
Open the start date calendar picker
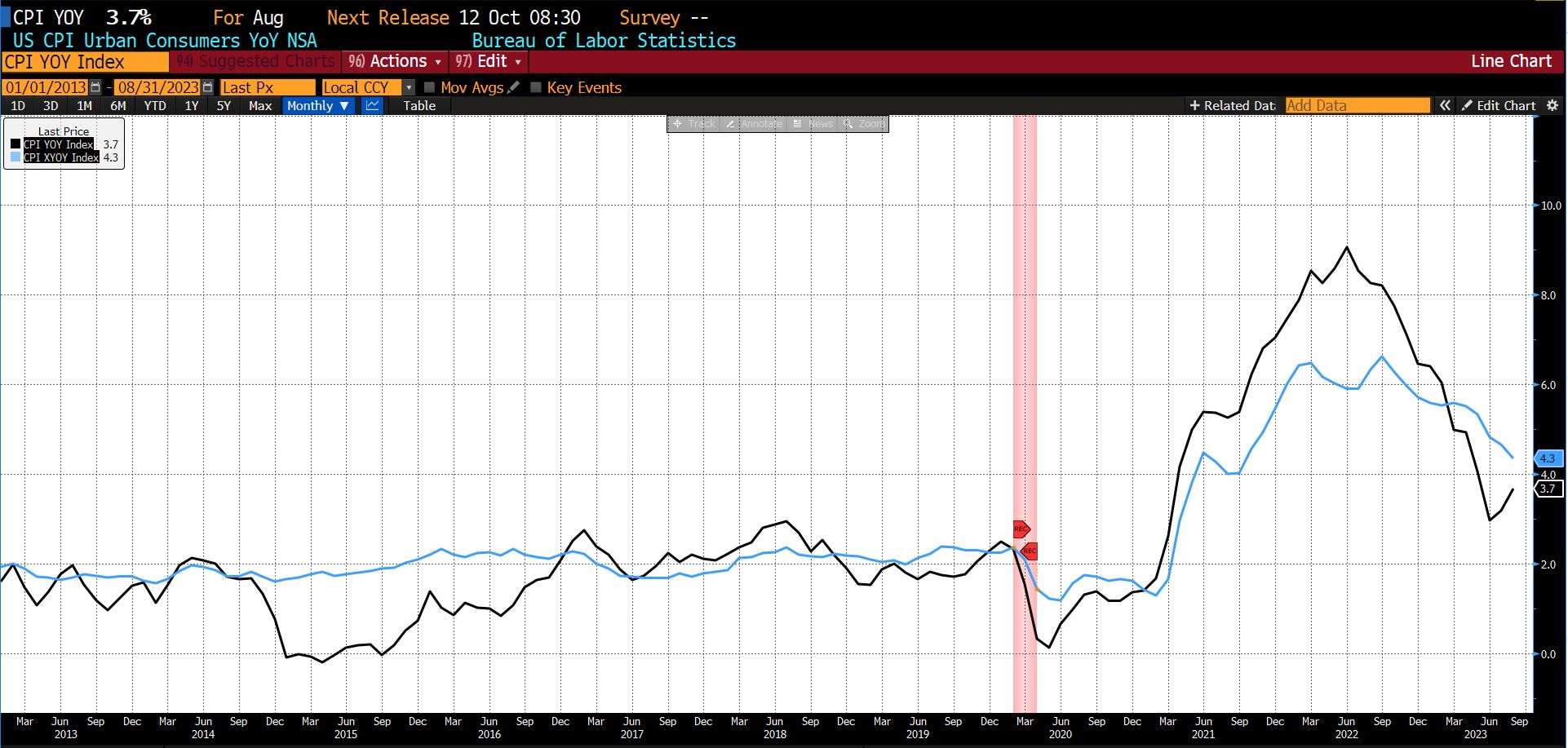pos(95,87)
